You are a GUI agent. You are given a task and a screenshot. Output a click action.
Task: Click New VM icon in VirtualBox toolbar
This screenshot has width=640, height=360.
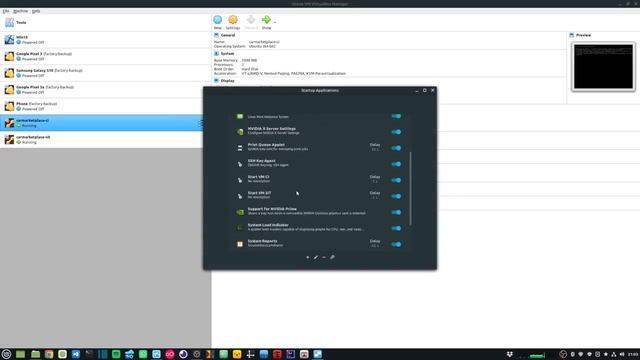point(218,20)
